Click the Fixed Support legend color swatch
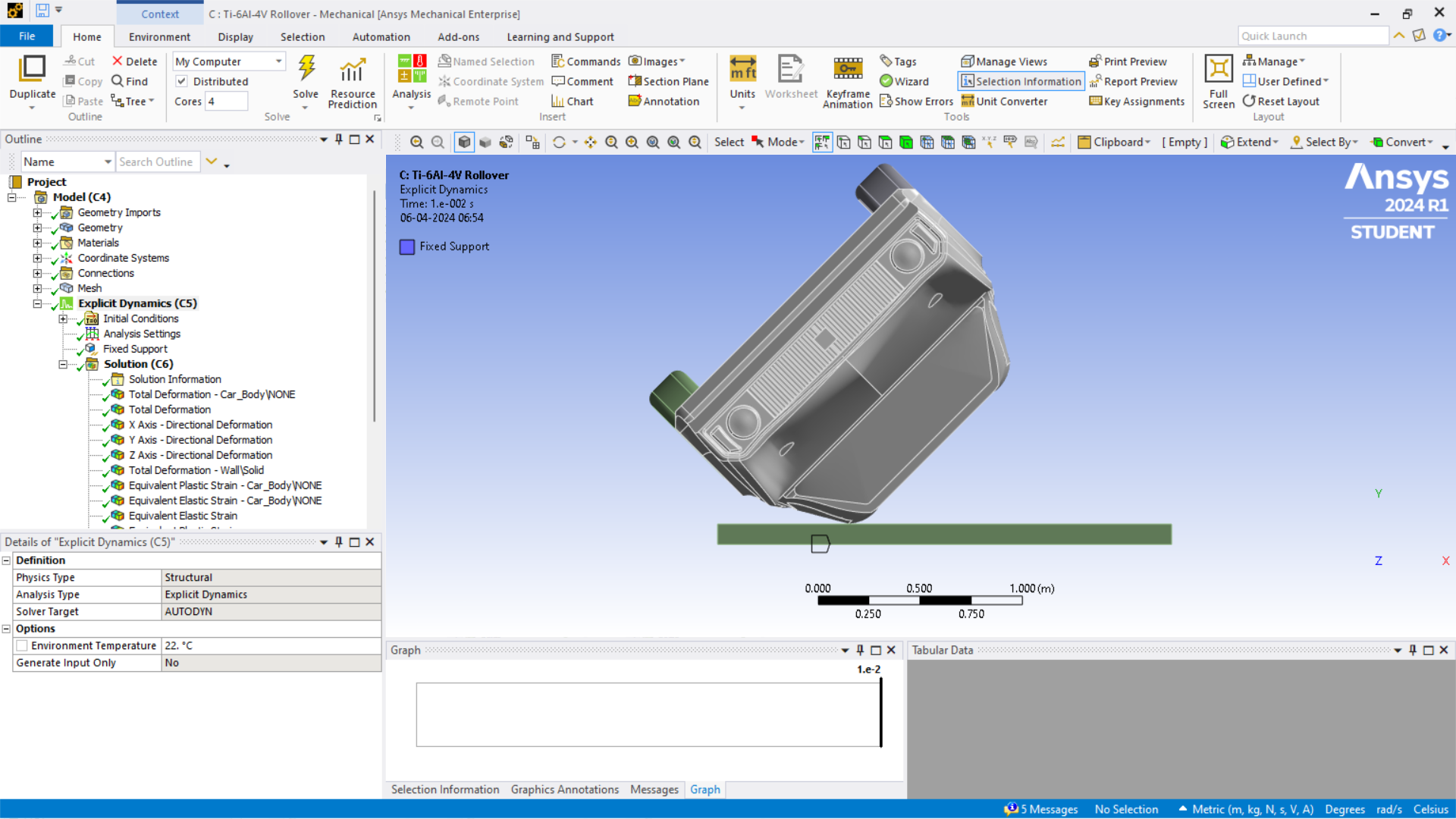Image resolution: width=1456 pixels, height=819 pixels. click(407, 246)
